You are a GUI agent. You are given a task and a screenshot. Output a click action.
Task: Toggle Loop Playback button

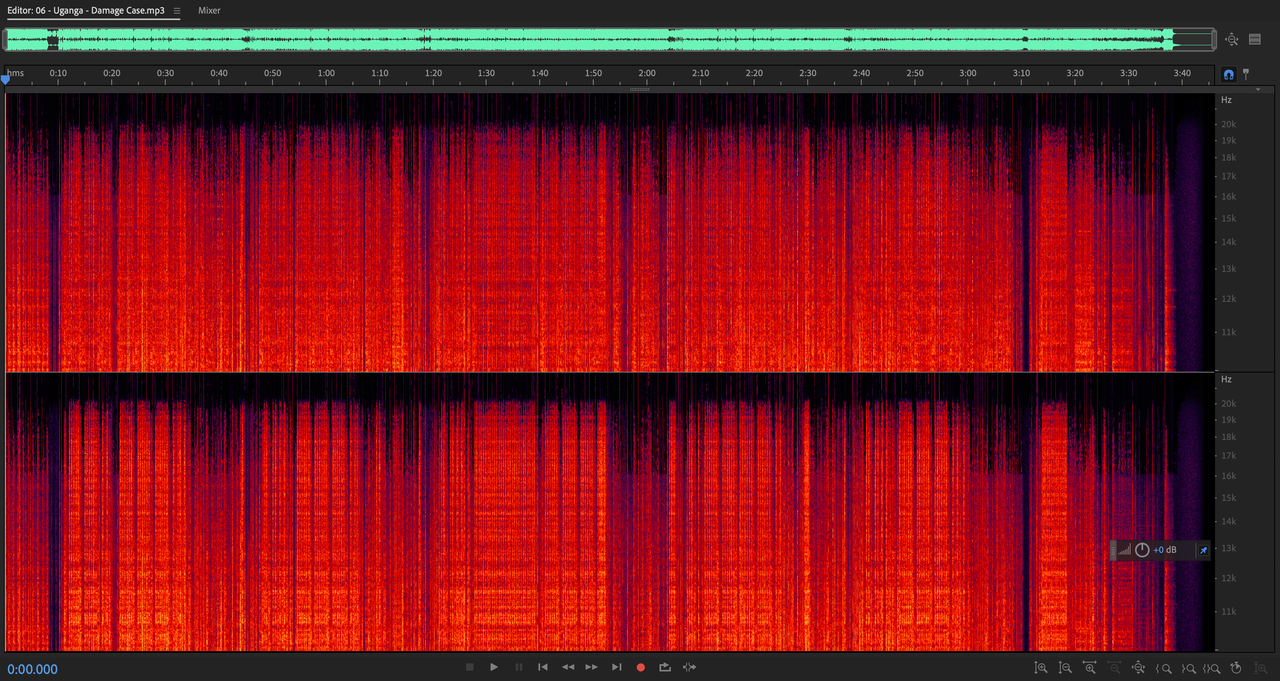665,667
